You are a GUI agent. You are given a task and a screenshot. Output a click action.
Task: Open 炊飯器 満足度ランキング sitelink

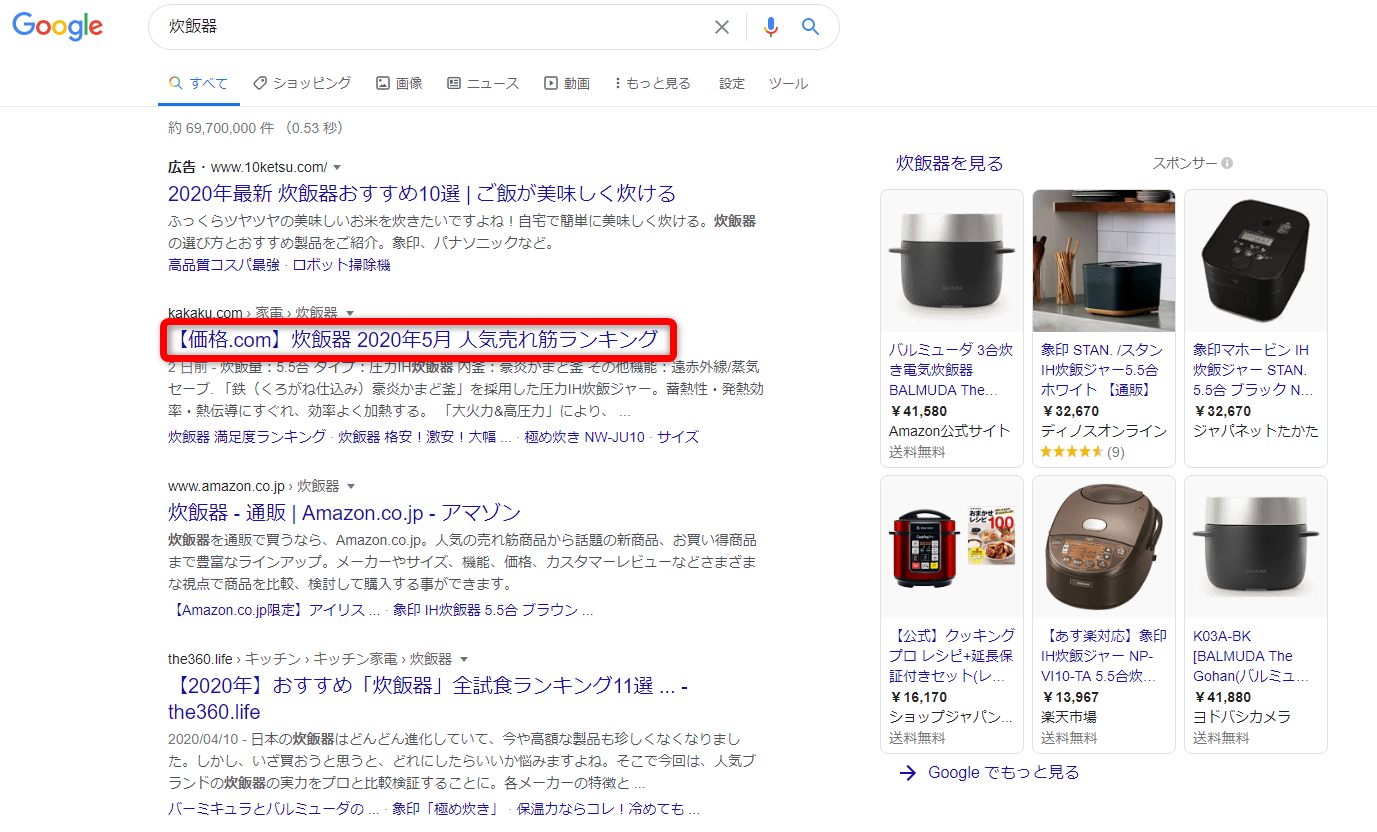point(247,437)
